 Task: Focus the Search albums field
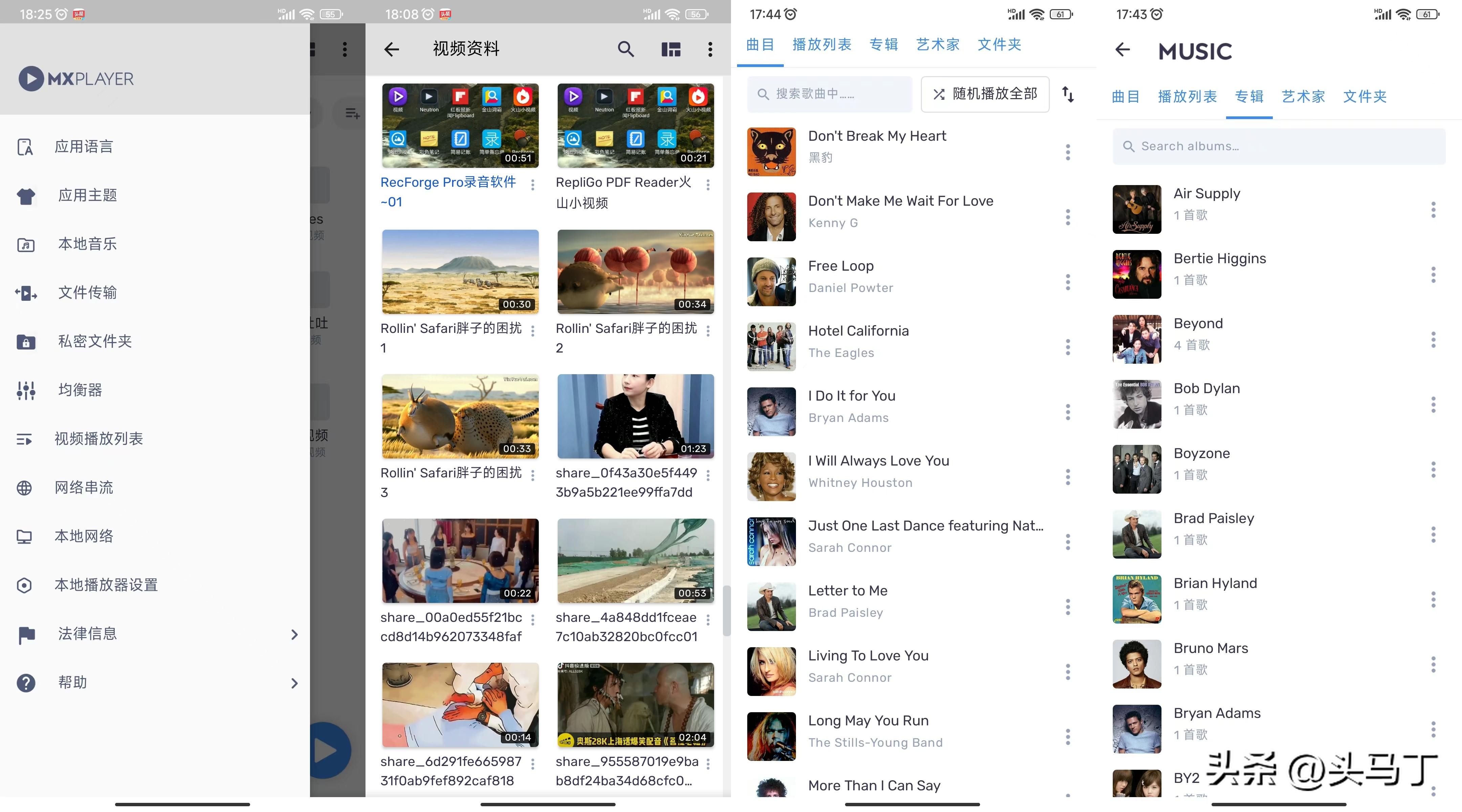point(1279,146)
